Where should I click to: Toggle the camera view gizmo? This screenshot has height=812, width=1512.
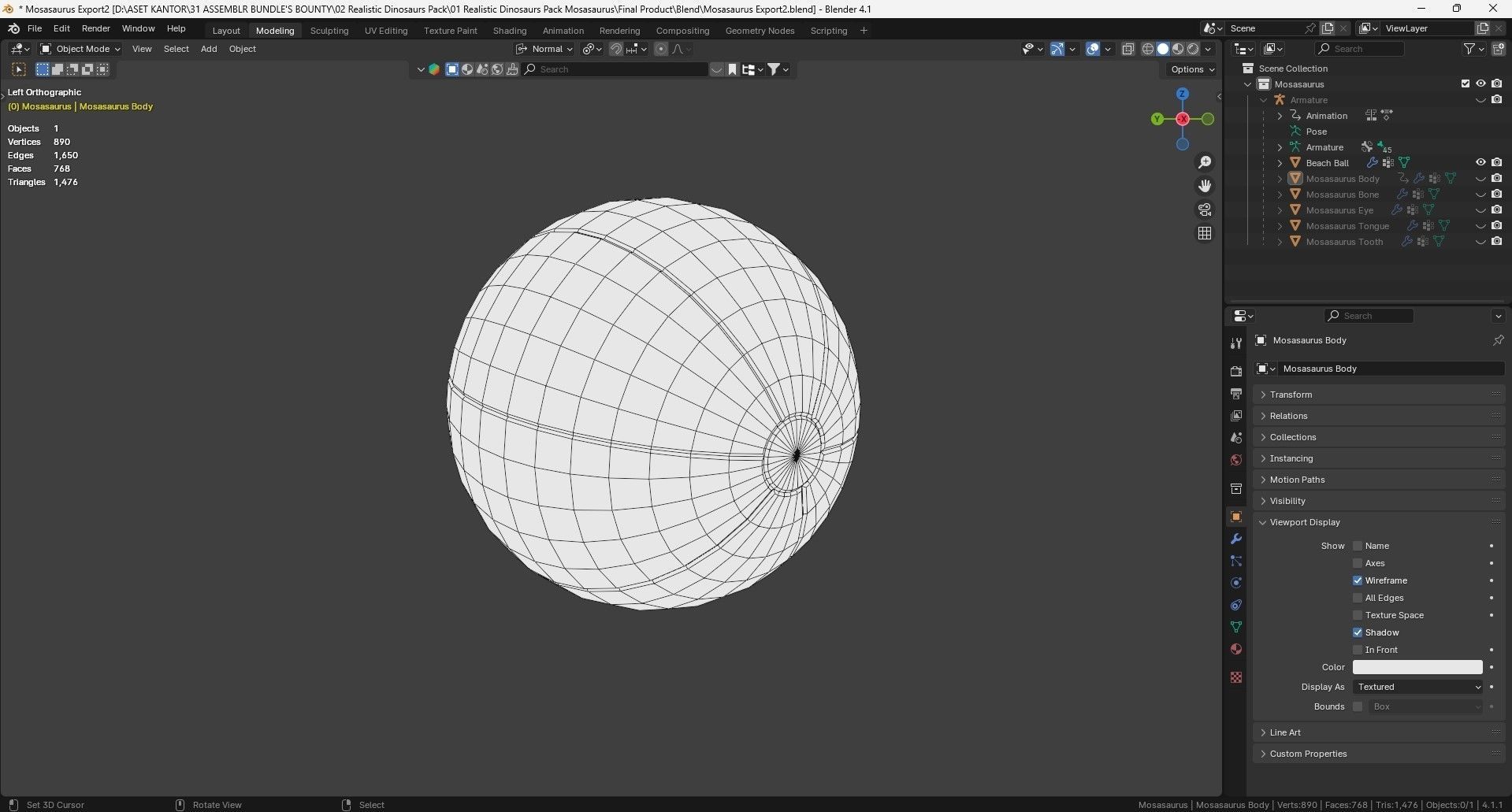coord(1205,209)
